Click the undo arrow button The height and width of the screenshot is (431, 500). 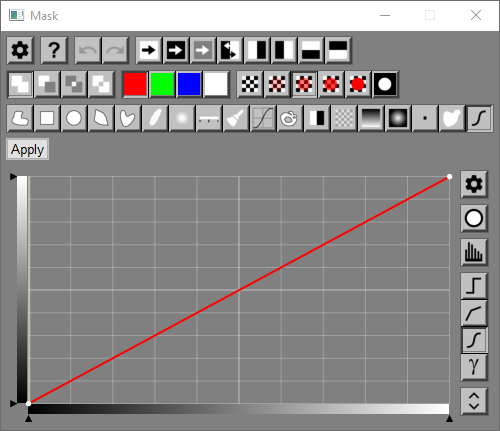[88, 50]
